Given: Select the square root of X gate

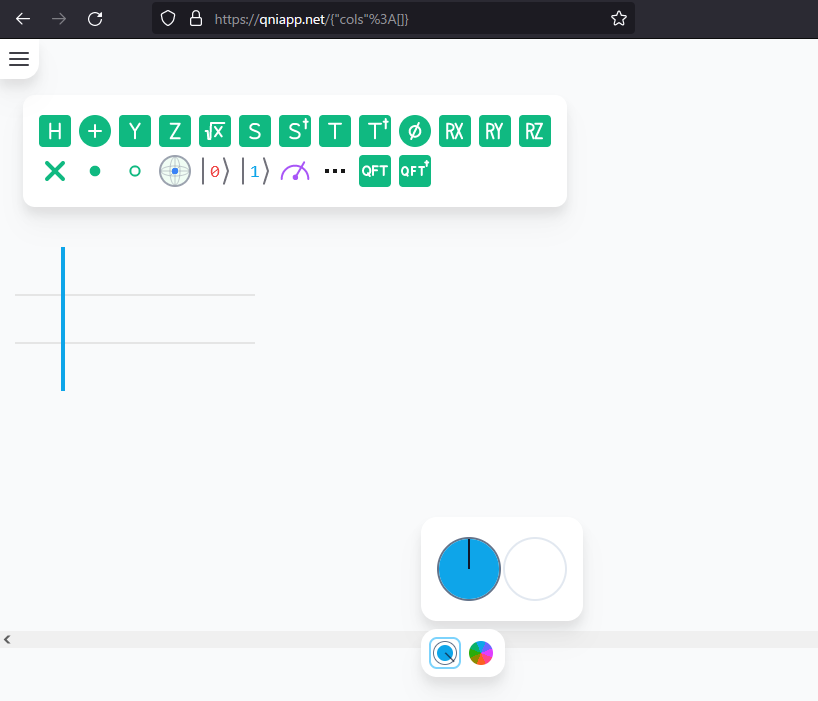Looking at the screenshot, I should pos(215,131).
